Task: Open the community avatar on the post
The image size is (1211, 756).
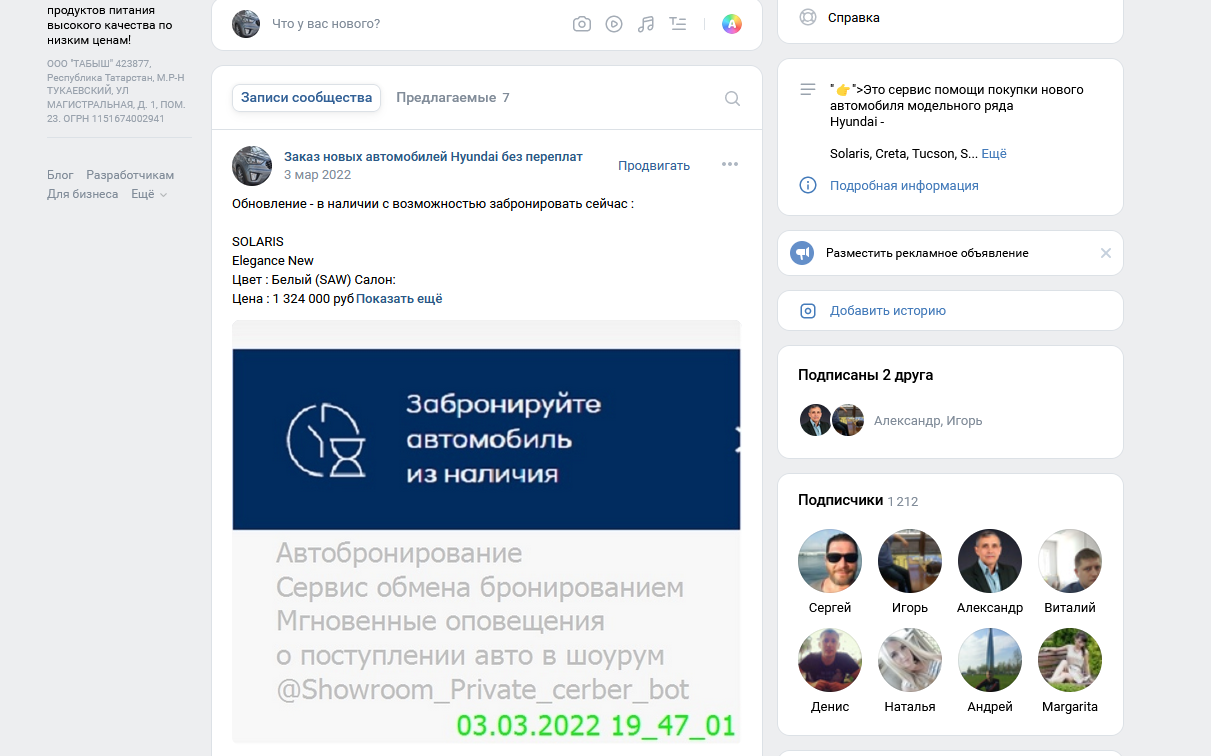Action: [252, 165]
